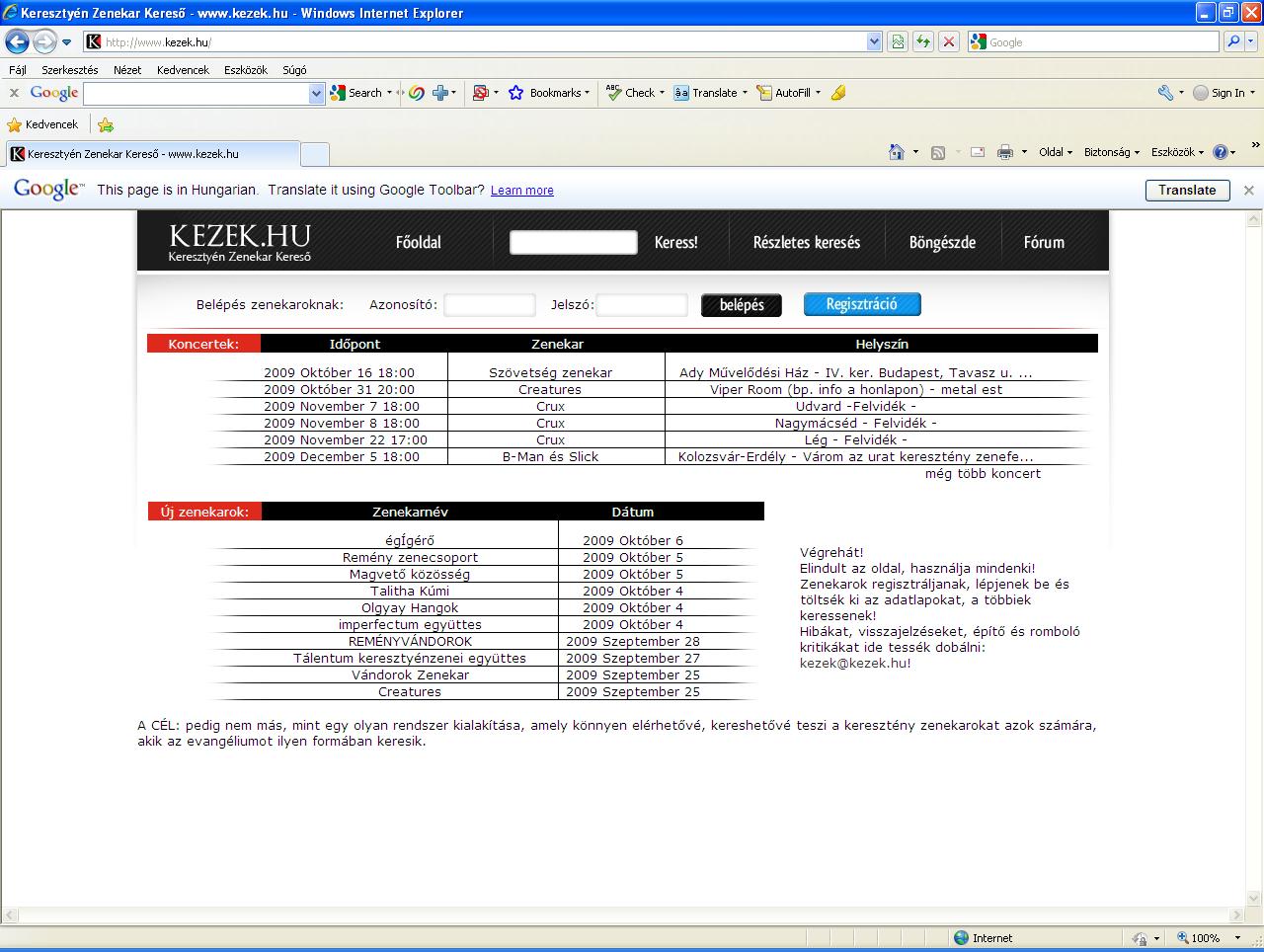This screenshot has height=952, width=1264.
Task: Click the Refresh page icon
Action: [923, 41]
